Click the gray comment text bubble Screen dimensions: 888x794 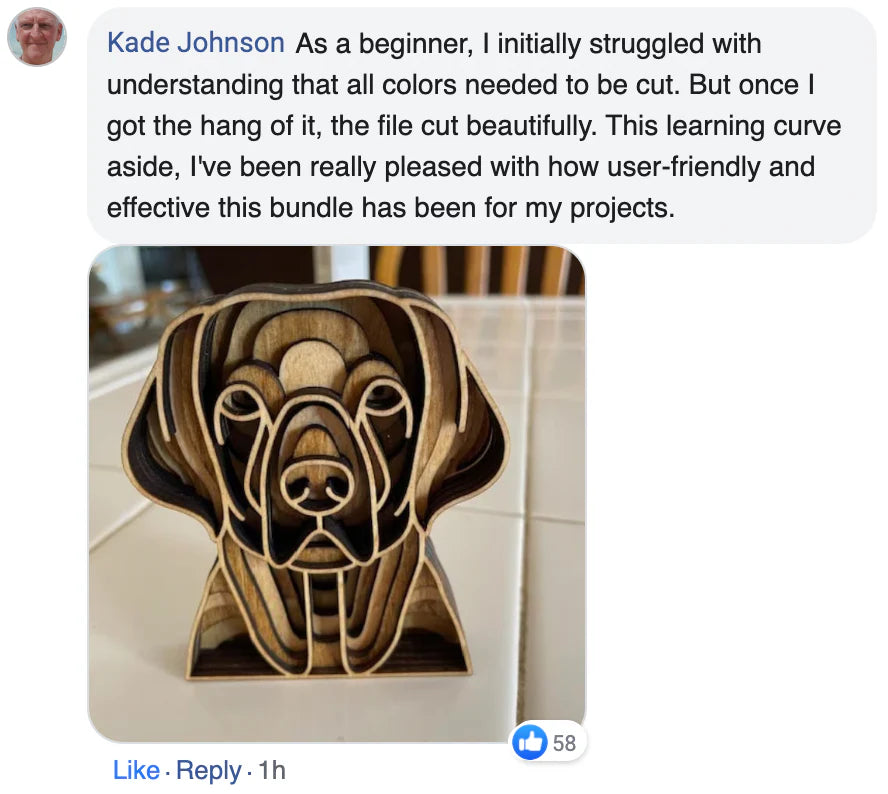(x=480, y=125)
